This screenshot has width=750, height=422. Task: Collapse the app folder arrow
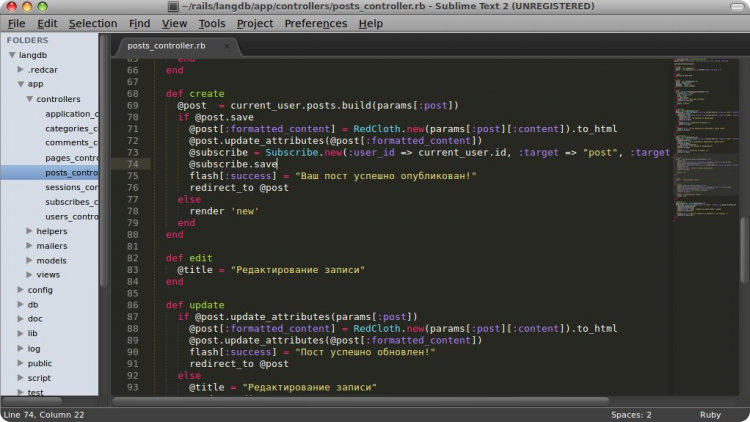pyautogui.click(x=21, y=84)
